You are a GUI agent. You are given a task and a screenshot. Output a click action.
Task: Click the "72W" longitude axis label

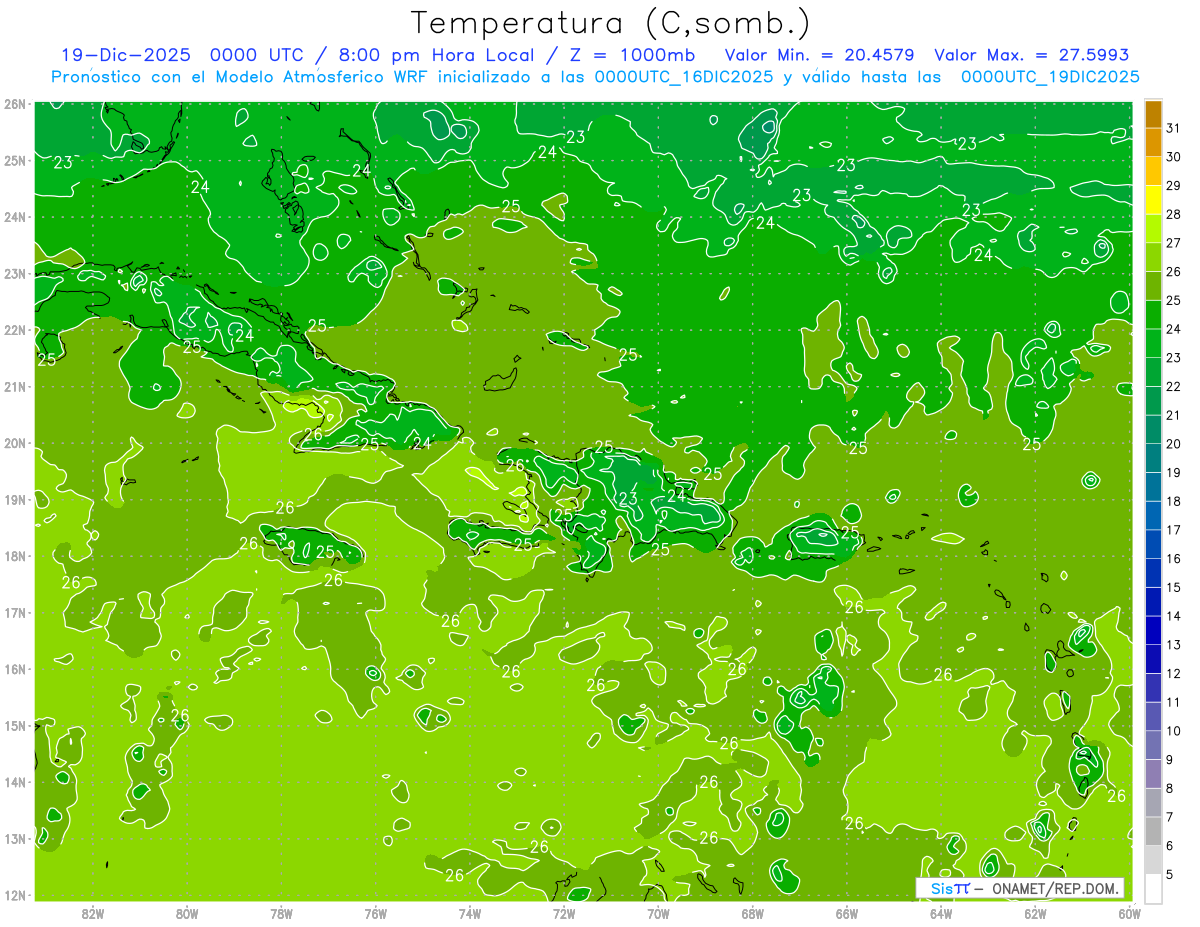[564, 914]
